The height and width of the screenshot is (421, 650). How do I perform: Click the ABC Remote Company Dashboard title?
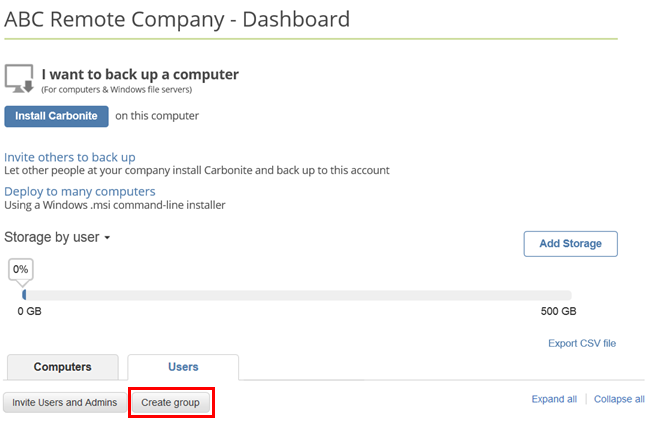point(177,19)
